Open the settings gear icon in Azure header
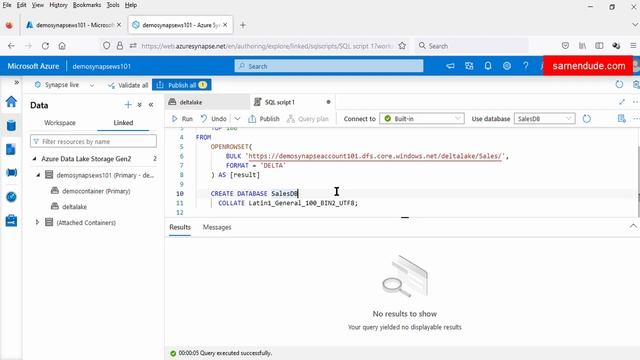 (x=507, y=66)
